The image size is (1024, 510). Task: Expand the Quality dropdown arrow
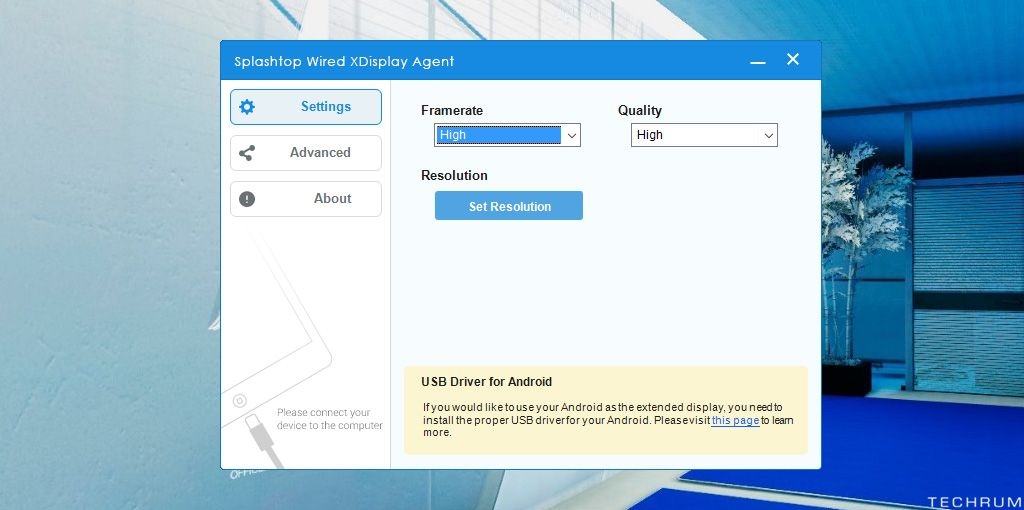[769, 135]
